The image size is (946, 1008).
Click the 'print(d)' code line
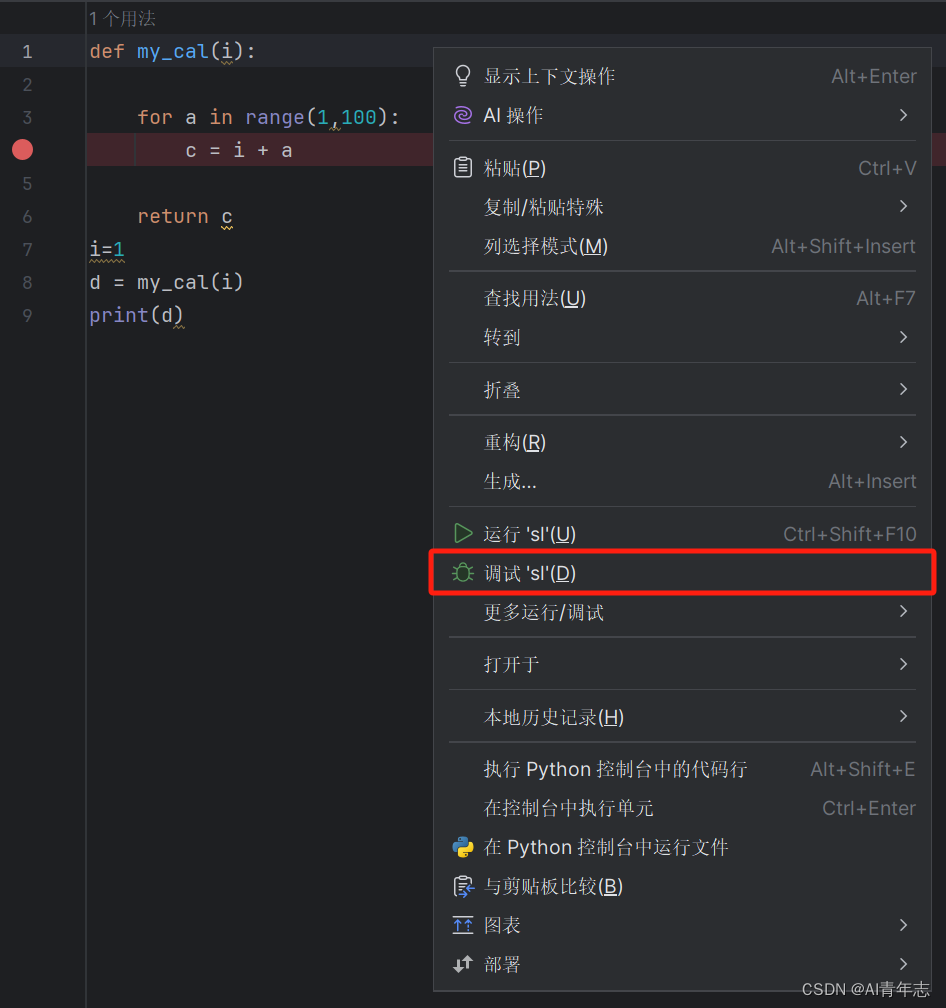tap(136, 315)
